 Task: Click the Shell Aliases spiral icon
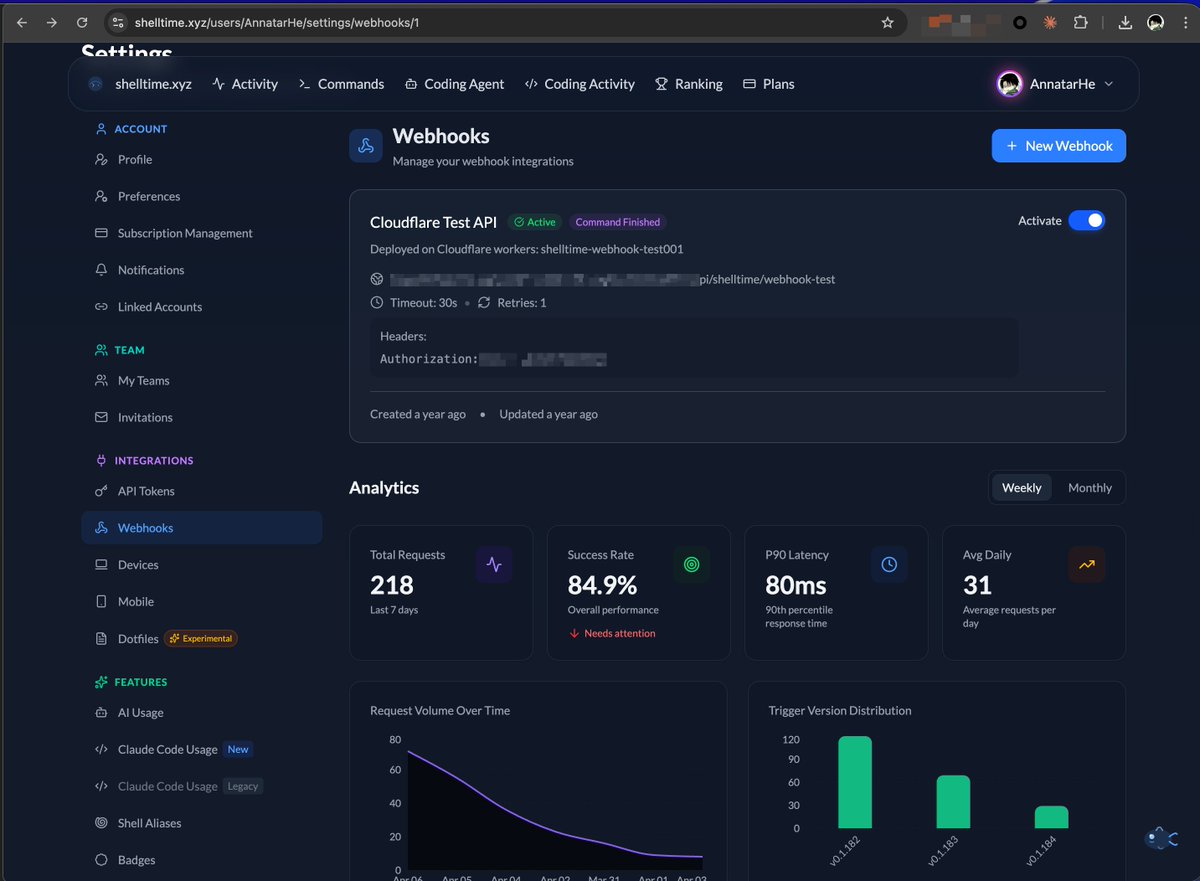(x=101, y=823)
